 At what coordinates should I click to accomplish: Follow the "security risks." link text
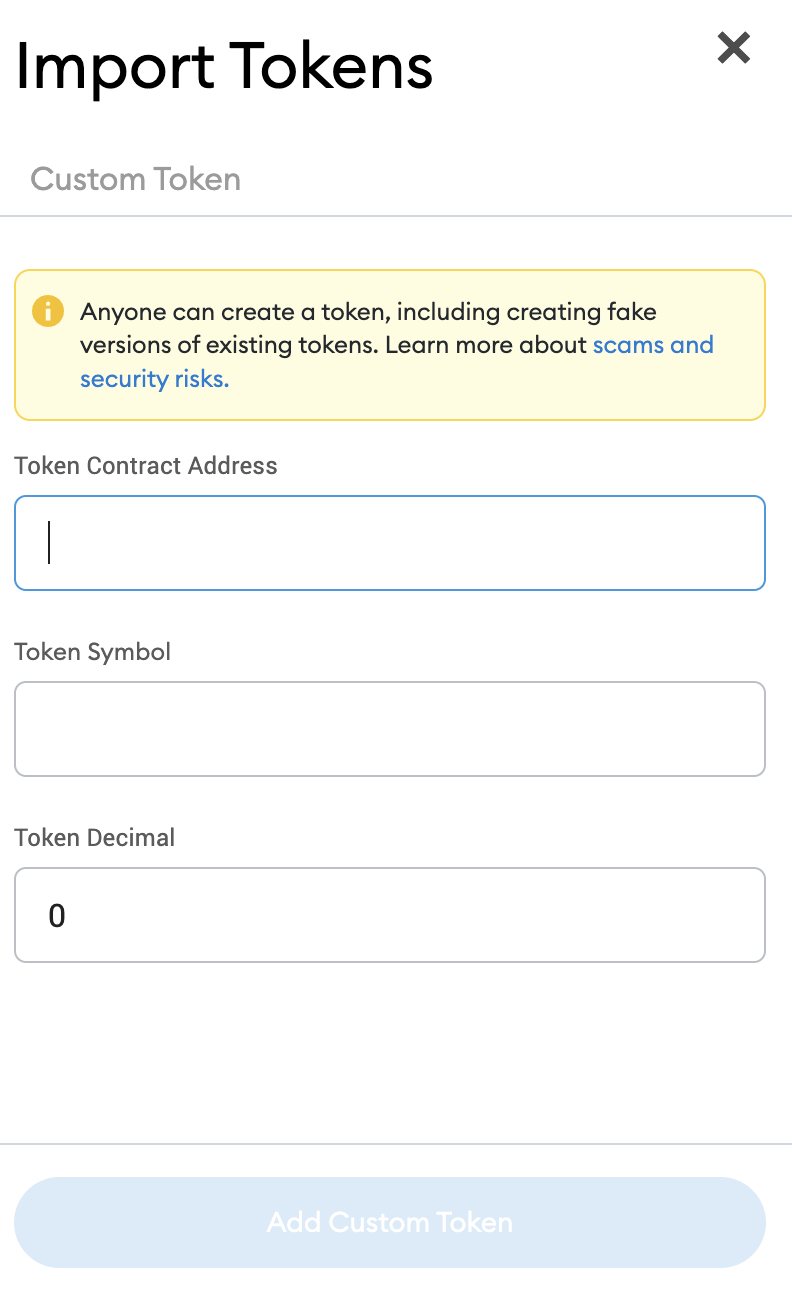[154, 379]
